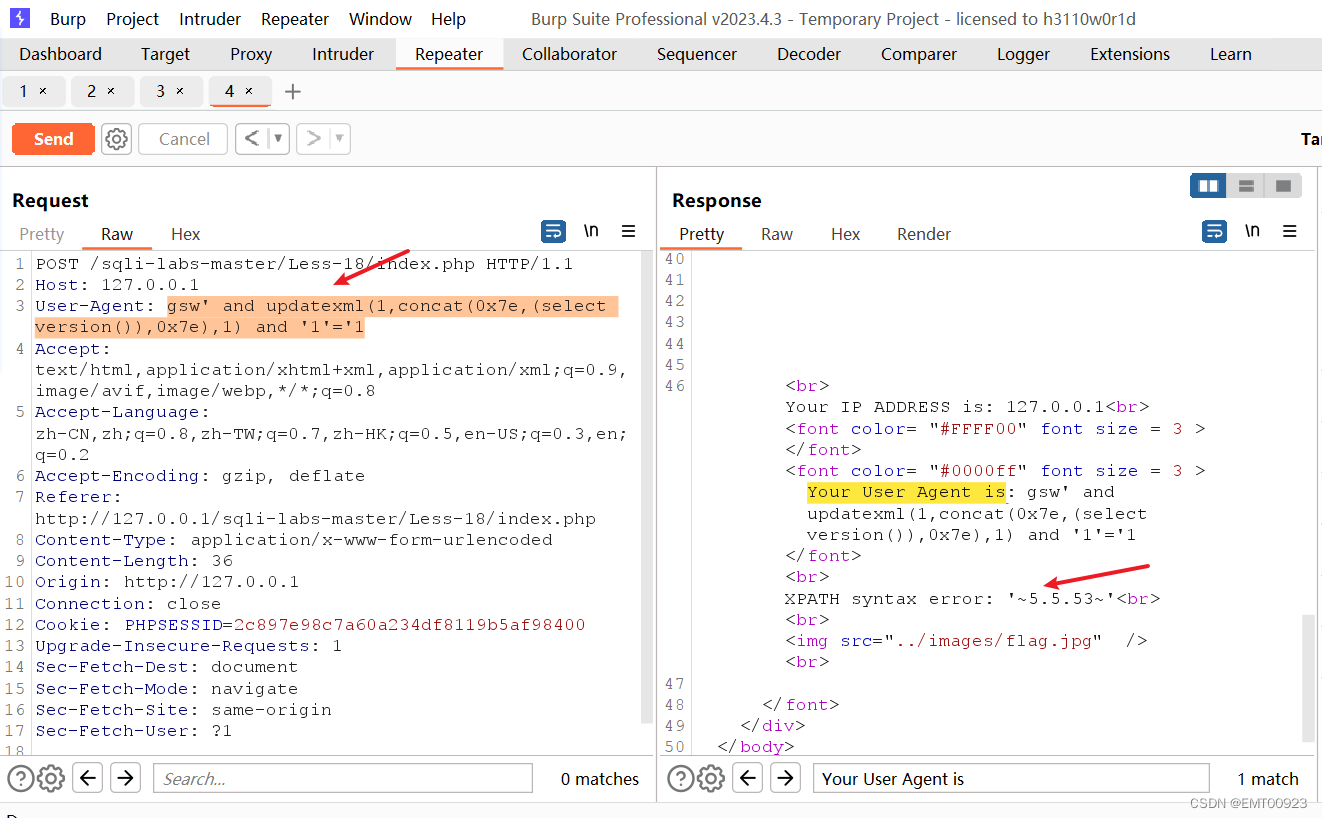Open the Repeater menu
Image resolution: width=1322 pixels, height=818 pixels.
coord(295,19)
